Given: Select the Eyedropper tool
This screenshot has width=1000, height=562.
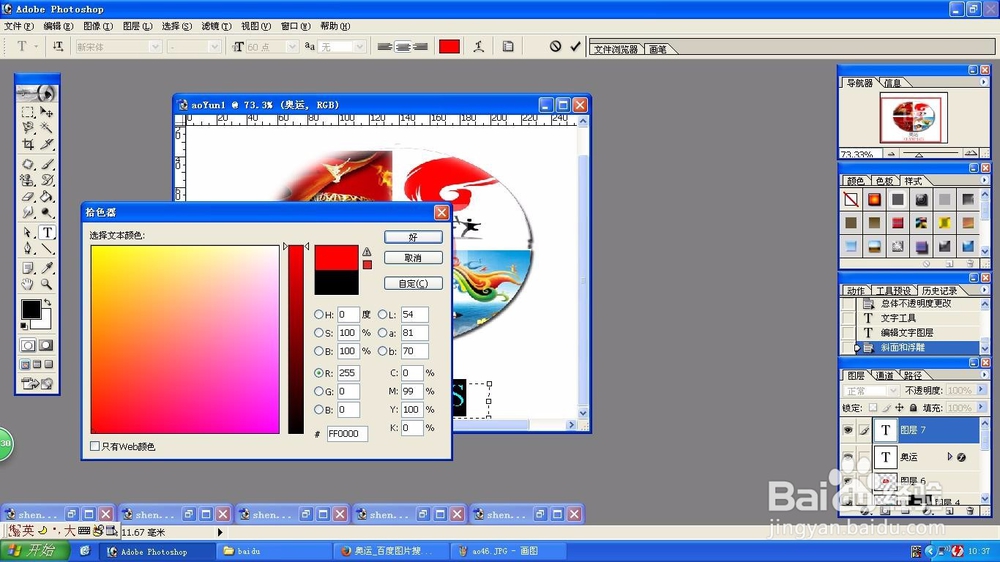Looking at the screenshot, I should pos(47,268).
